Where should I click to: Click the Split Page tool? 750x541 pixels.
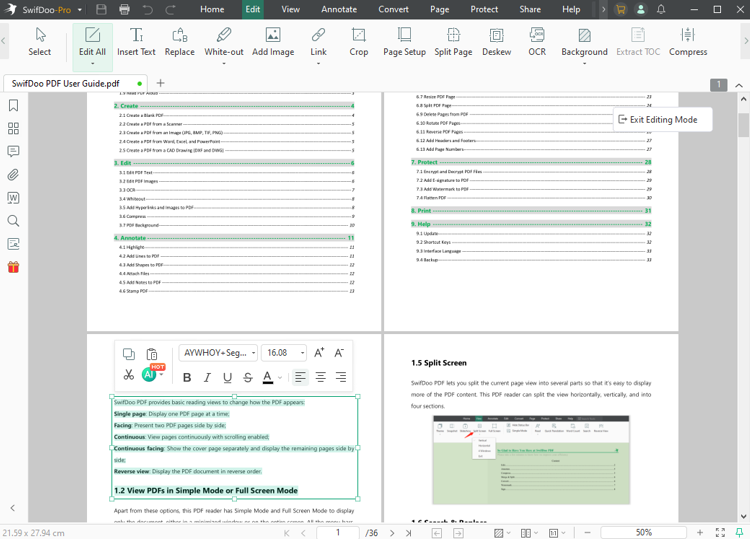click(453, 42)
